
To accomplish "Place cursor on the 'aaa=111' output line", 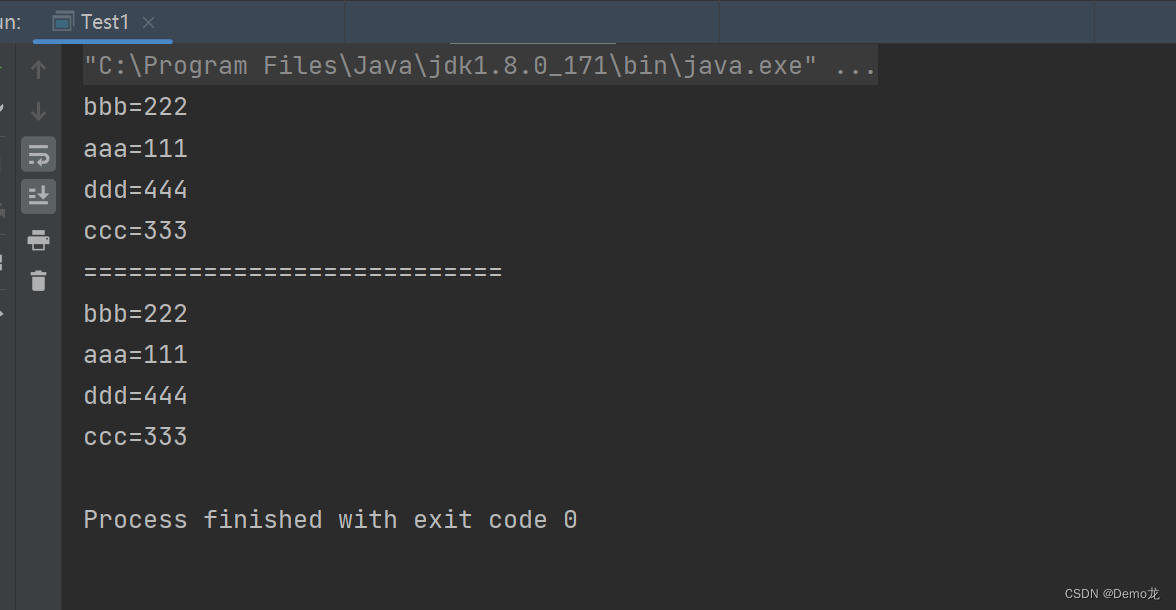I will coord(135,148).
